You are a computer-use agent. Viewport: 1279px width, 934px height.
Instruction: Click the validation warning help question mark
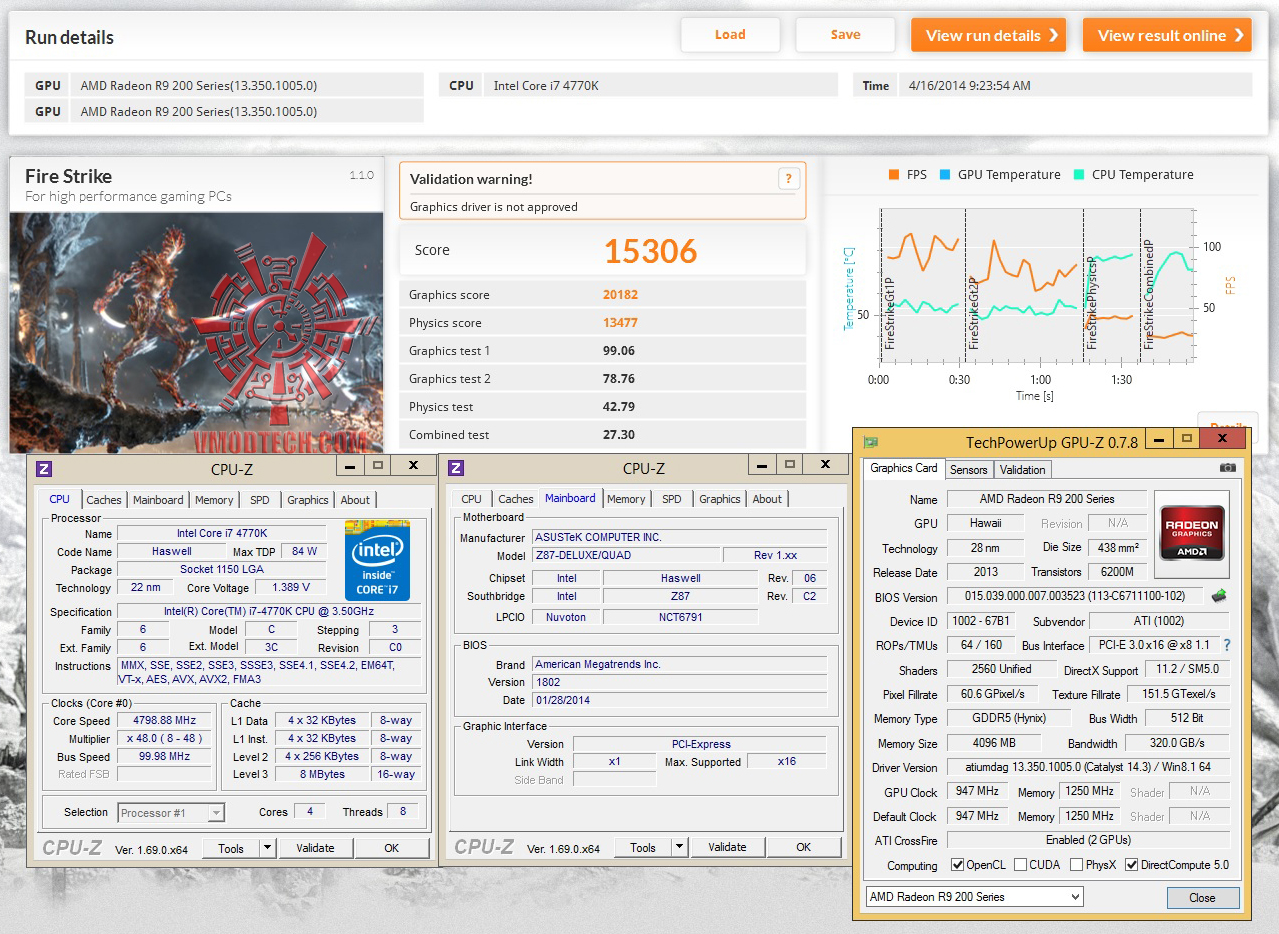click(788, 179)
